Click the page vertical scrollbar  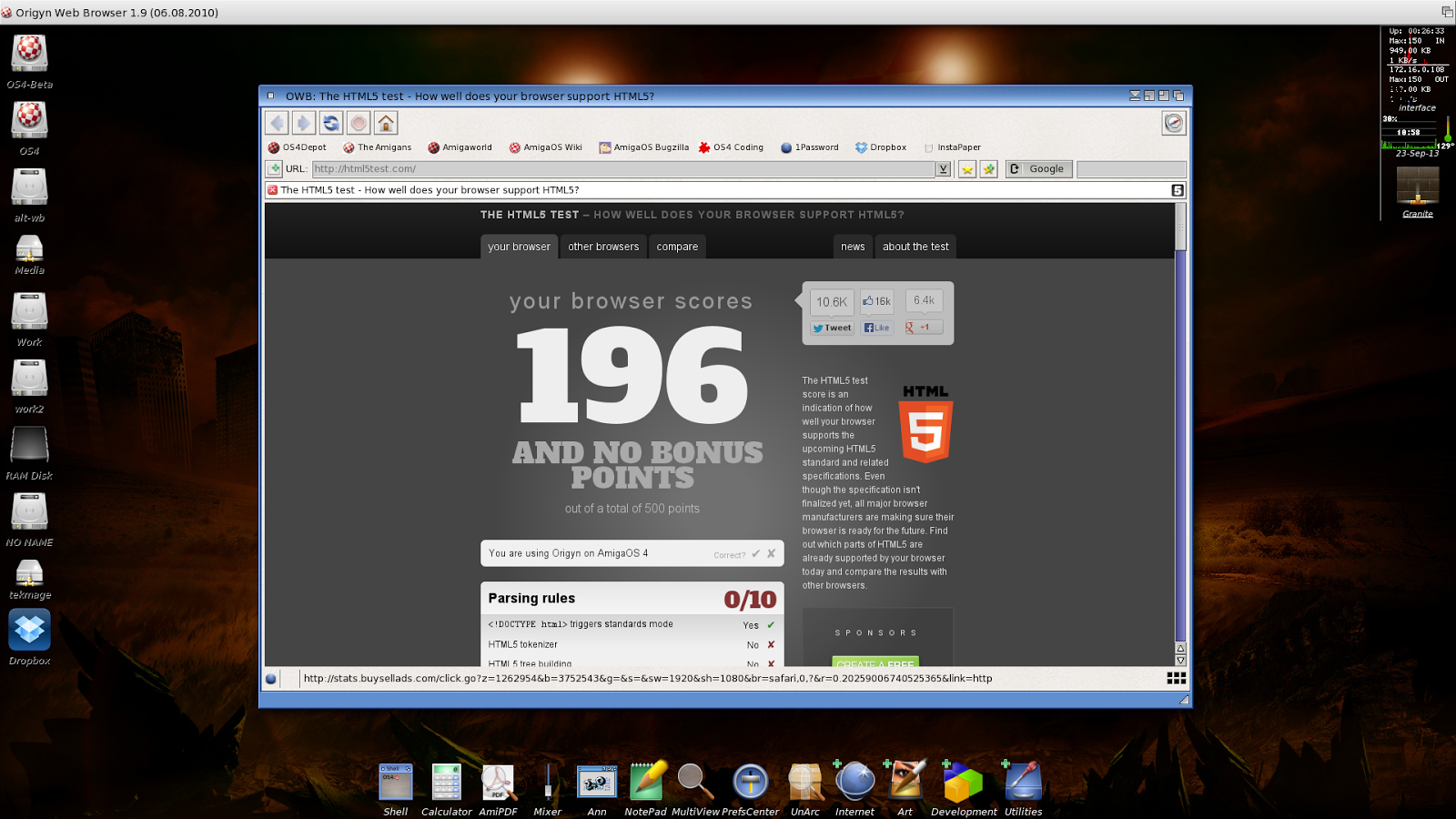click(x=1180, y=422)
